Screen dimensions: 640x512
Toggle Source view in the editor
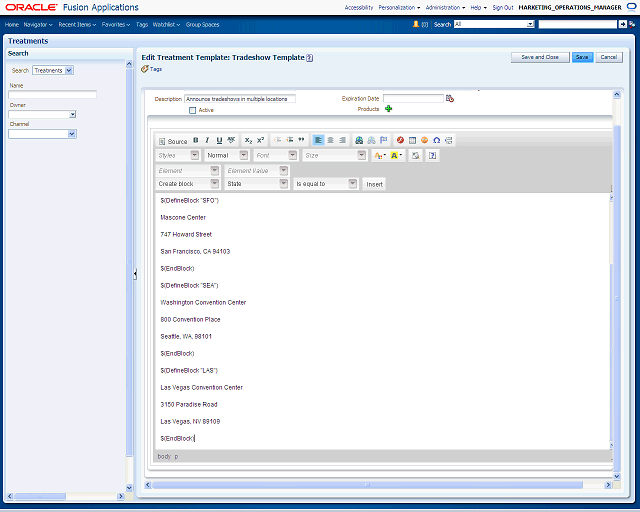[173, 141]
